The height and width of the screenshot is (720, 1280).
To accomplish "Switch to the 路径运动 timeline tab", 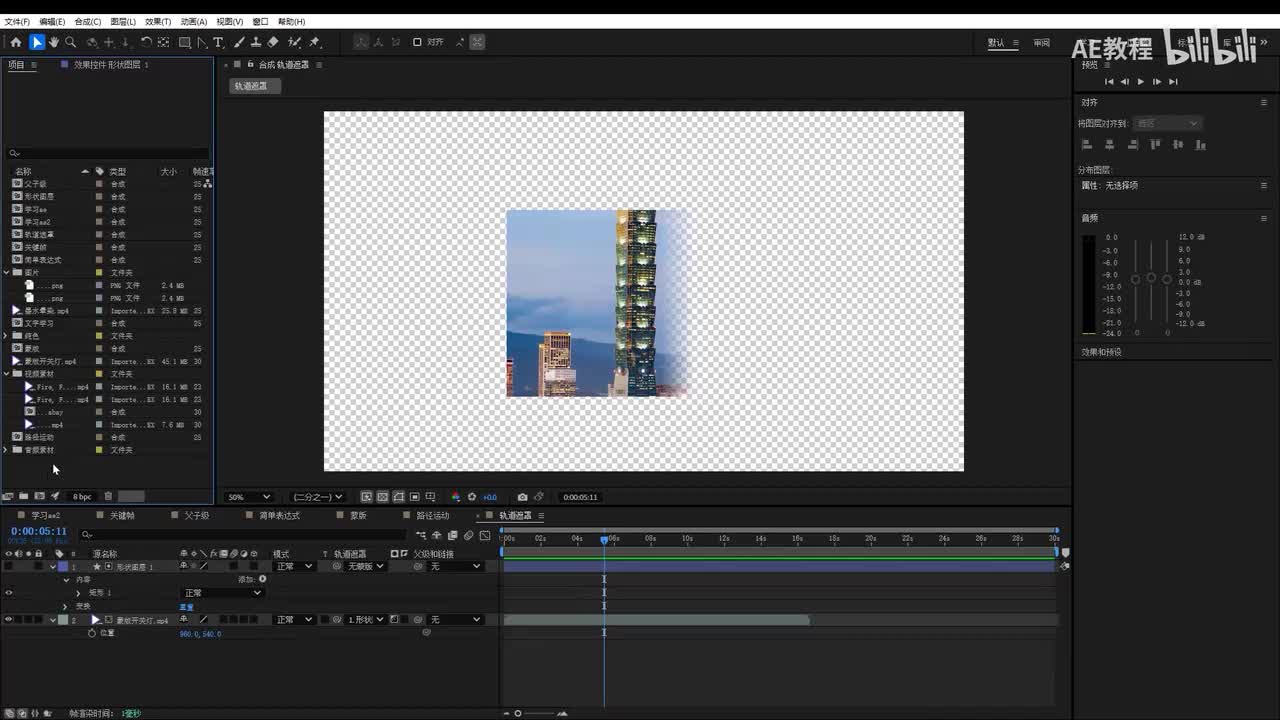I will pyautogui.click(x=433, y=516).
